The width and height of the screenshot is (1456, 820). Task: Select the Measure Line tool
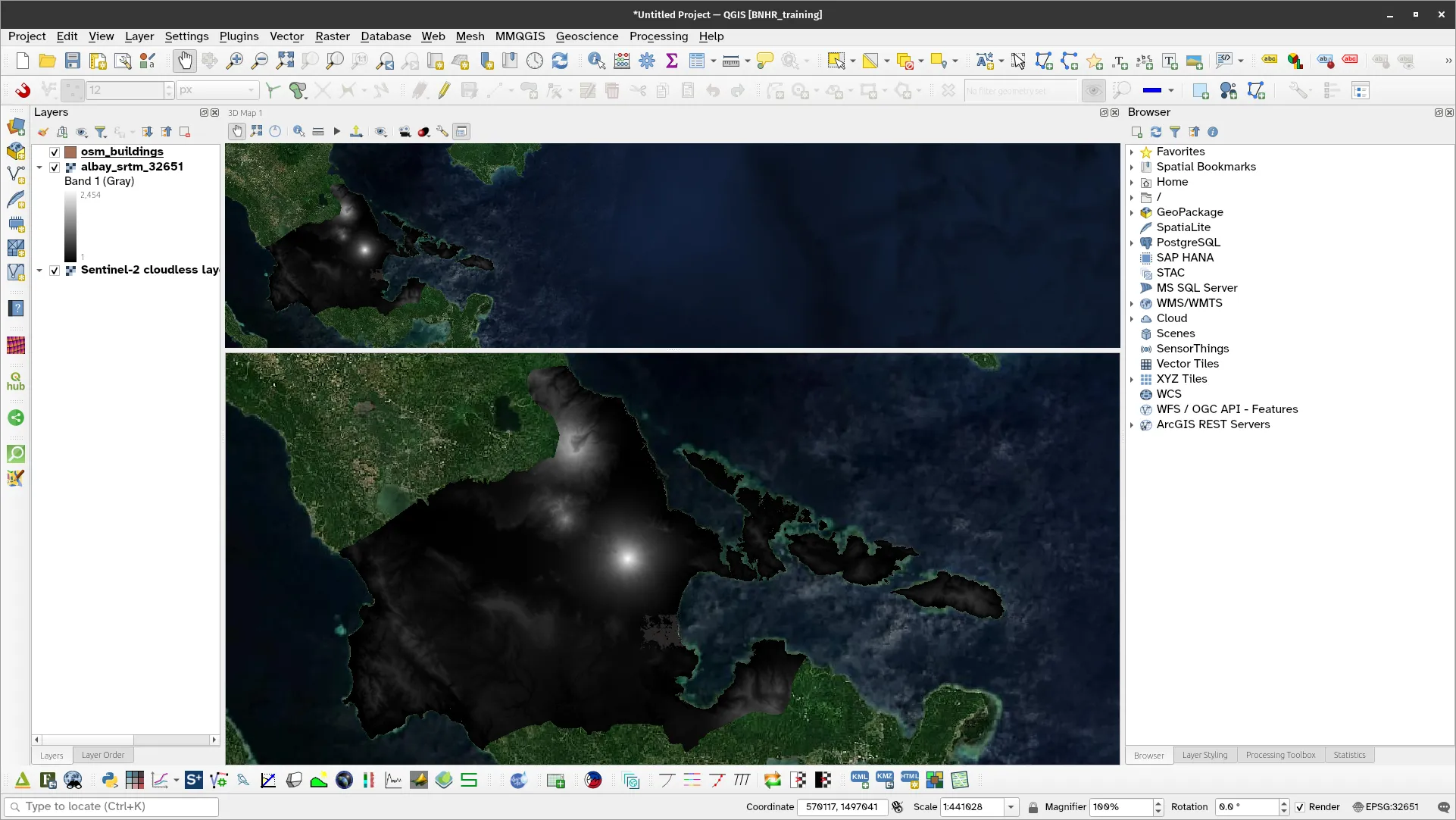[730, 61]
